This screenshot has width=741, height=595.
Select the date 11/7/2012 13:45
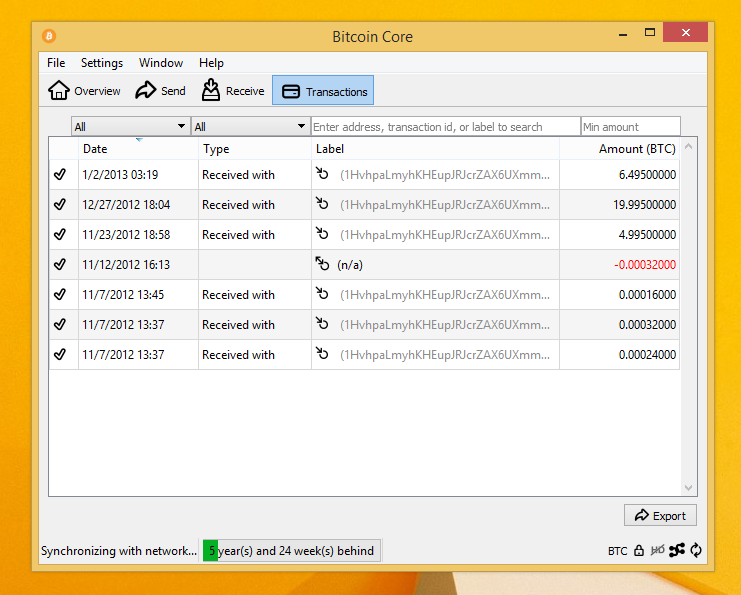tap(123, 295)
